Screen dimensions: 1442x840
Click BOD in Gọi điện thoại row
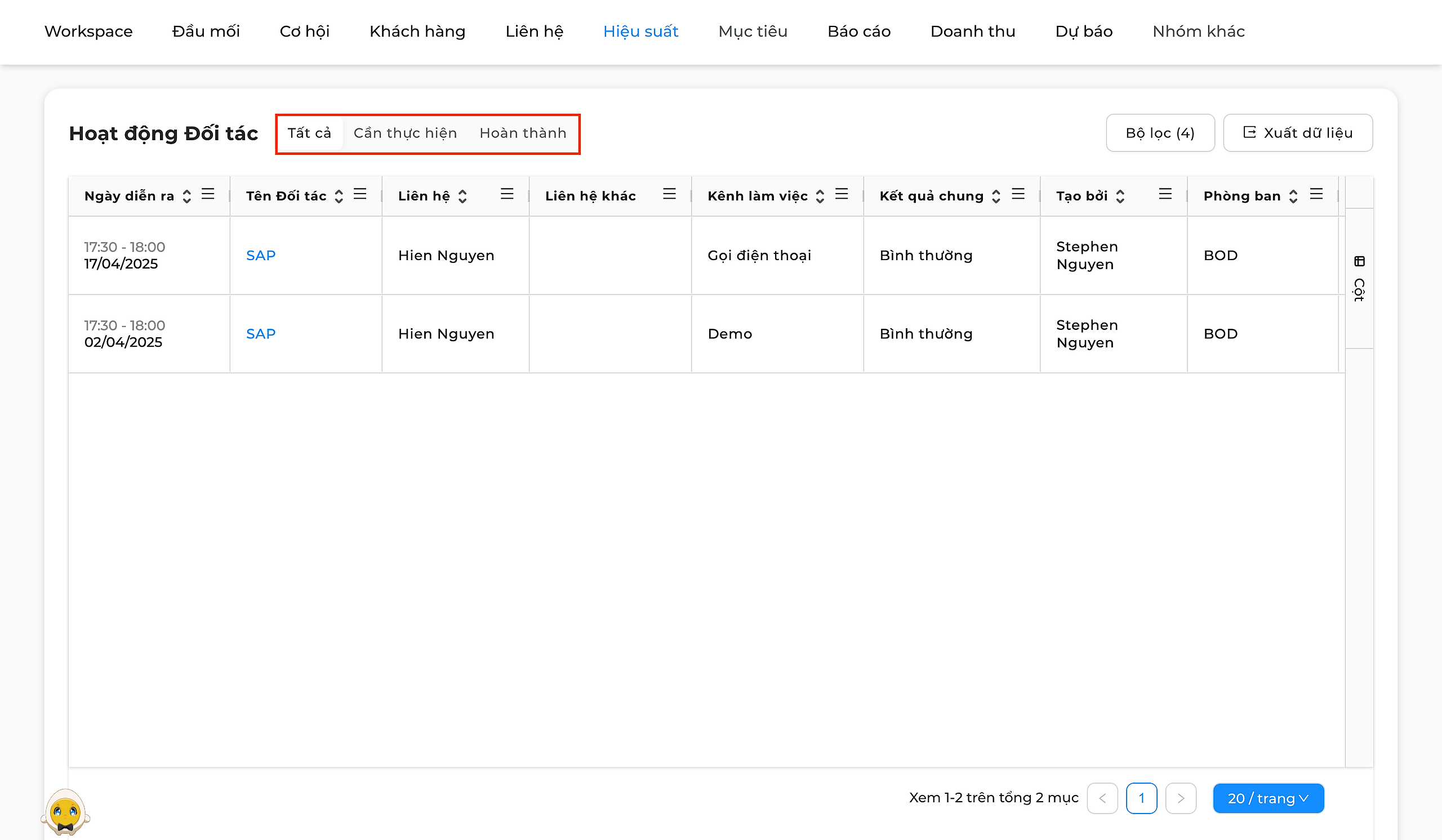point(1221,256)
